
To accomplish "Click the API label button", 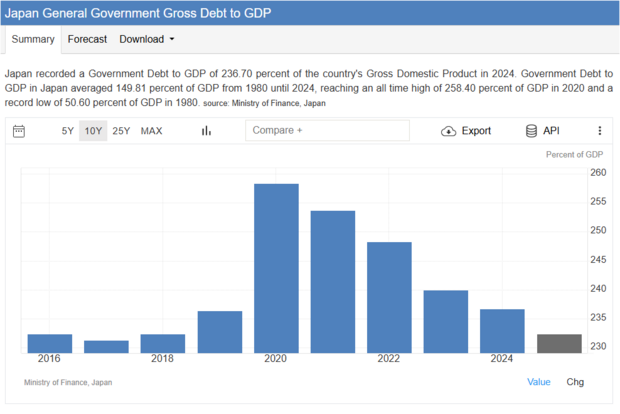I will pos(551,131).
